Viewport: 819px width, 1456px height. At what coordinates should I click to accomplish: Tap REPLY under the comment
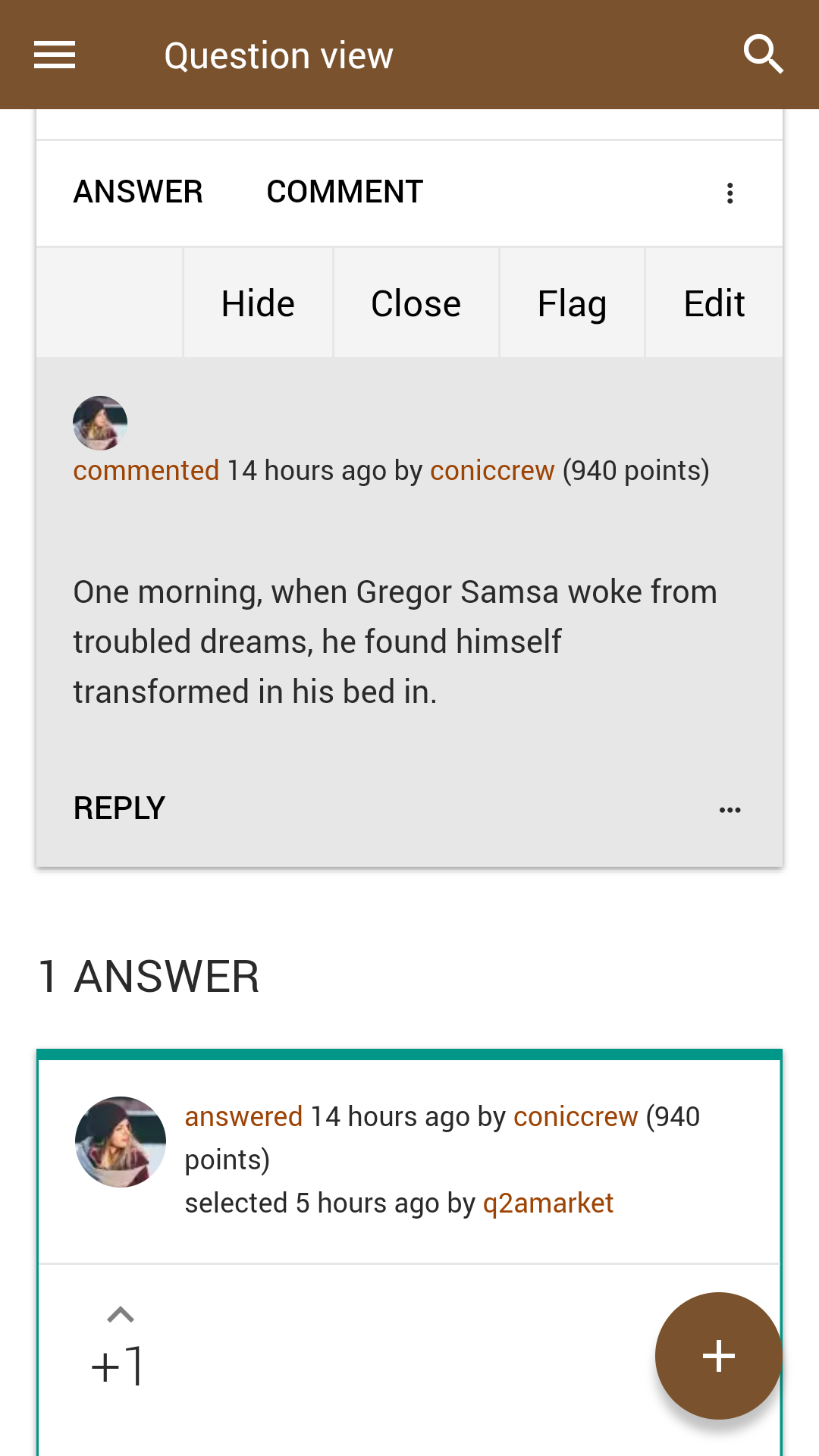coord(119,808)
